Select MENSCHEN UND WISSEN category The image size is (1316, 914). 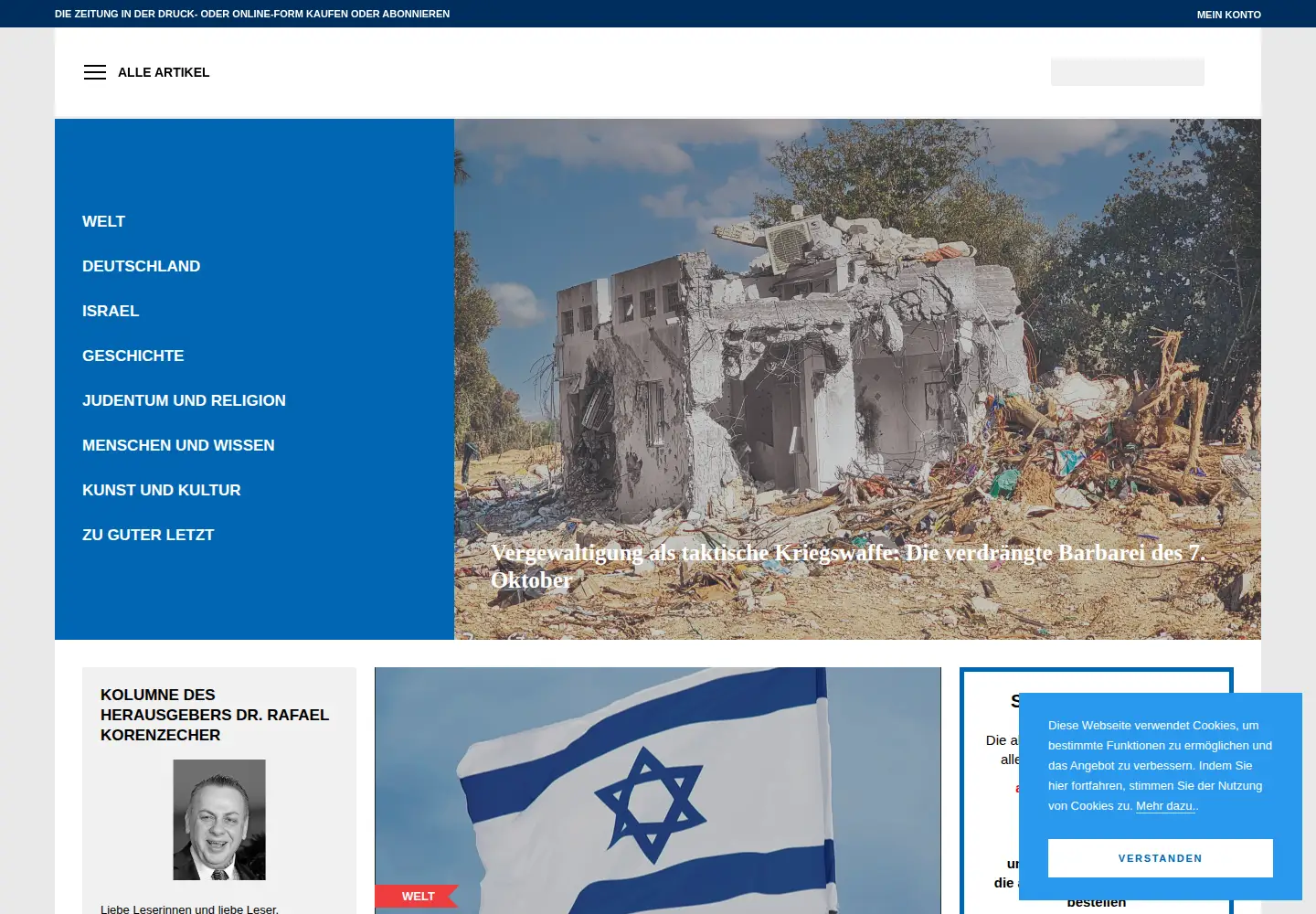[x=178, y=445]
